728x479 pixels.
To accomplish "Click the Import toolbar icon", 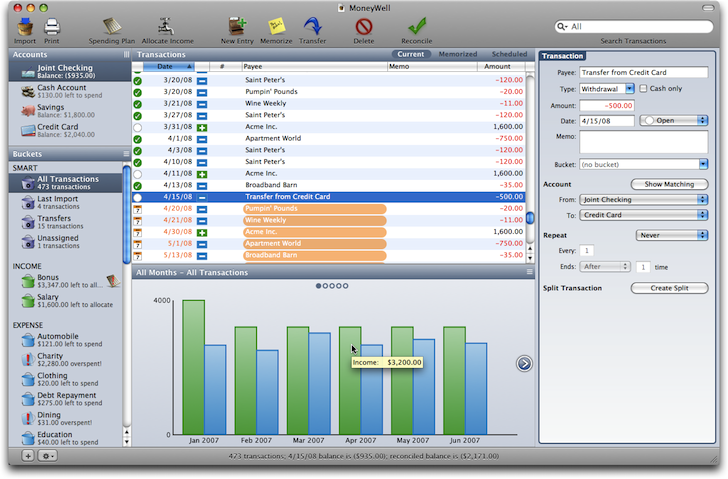I will point(25,27).
